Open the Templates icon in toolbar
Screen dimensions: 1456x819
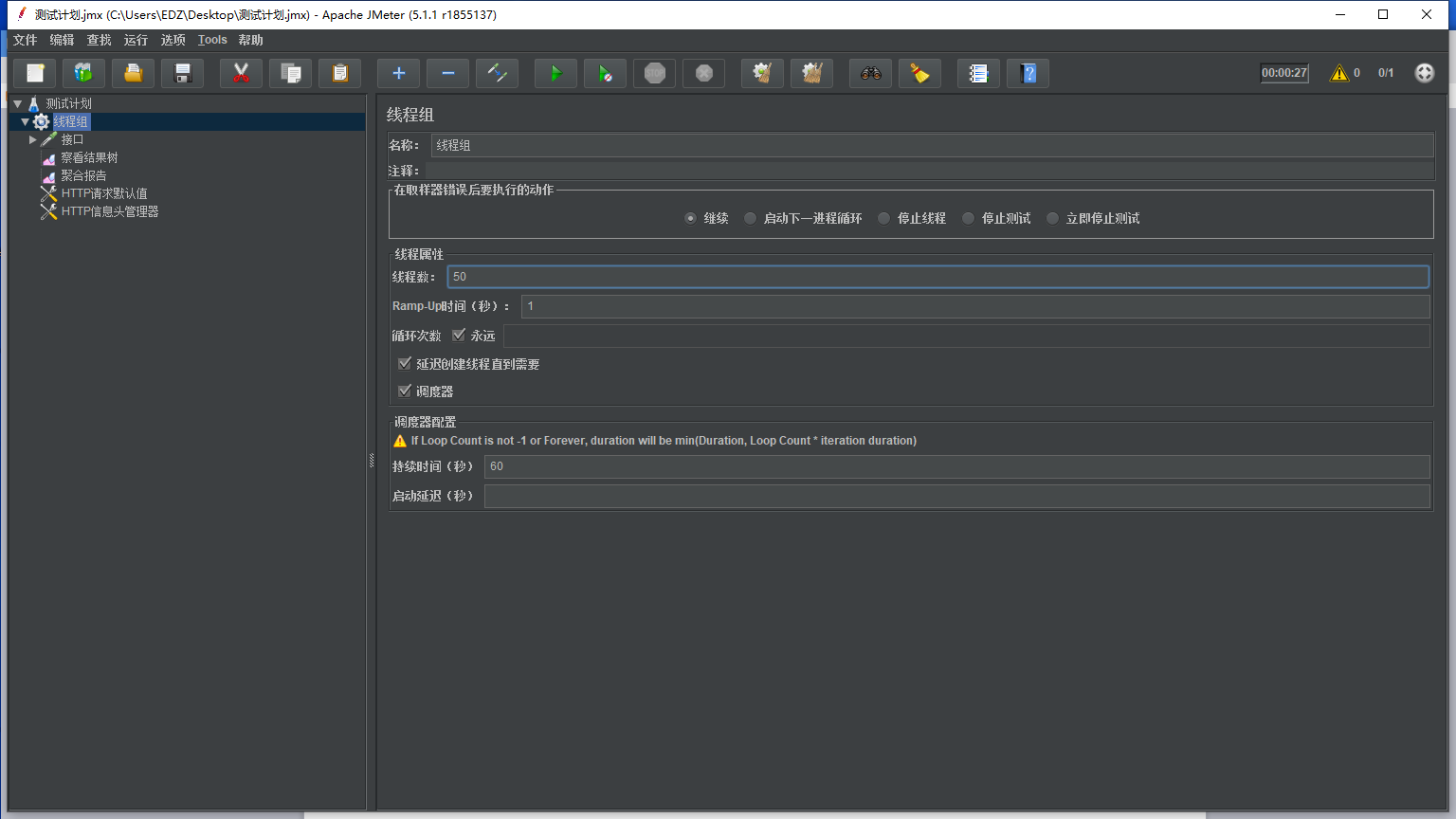pyautogui.click(x=84, y=73)
